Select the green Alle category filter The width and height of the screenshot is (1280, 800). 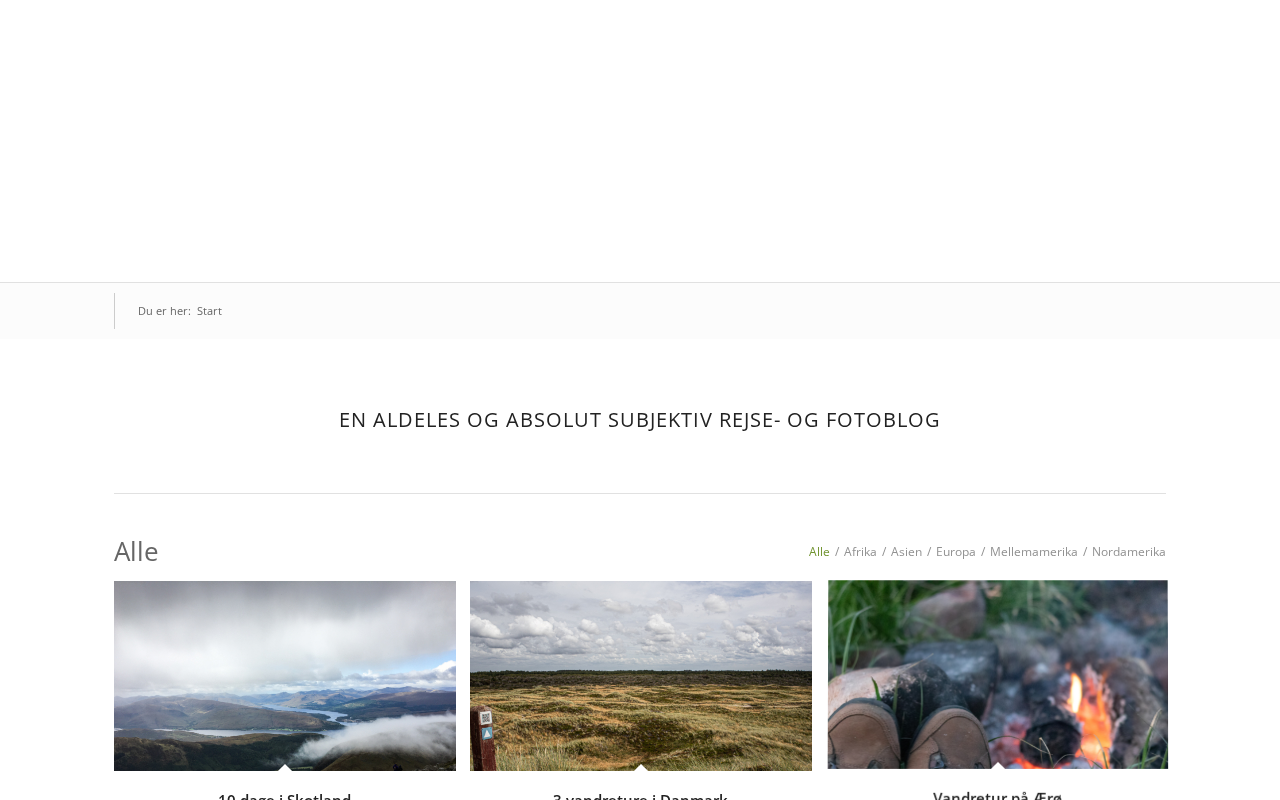819,552
